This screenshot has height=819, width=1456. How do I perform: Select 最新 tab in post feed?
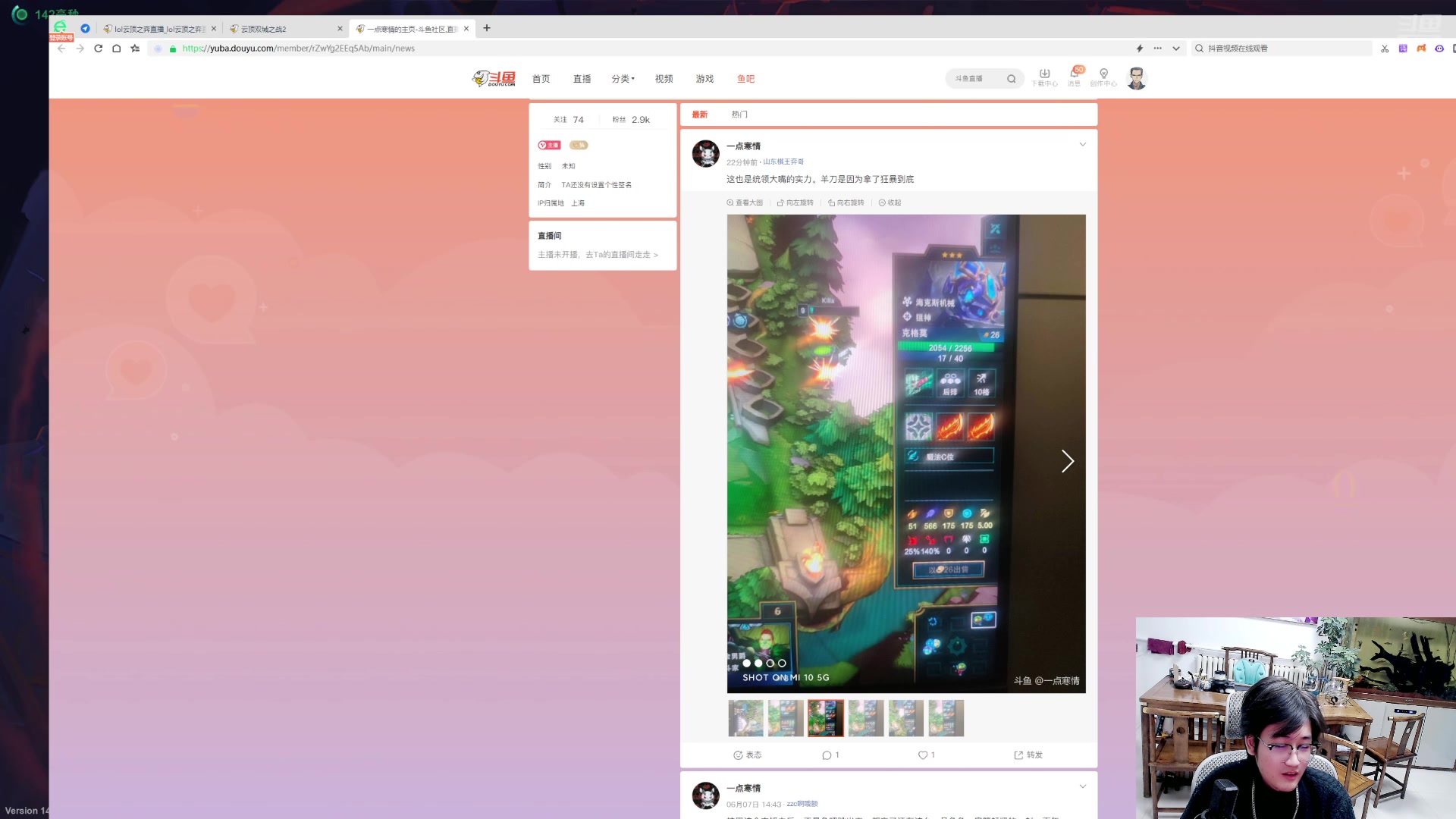point(700,114)
